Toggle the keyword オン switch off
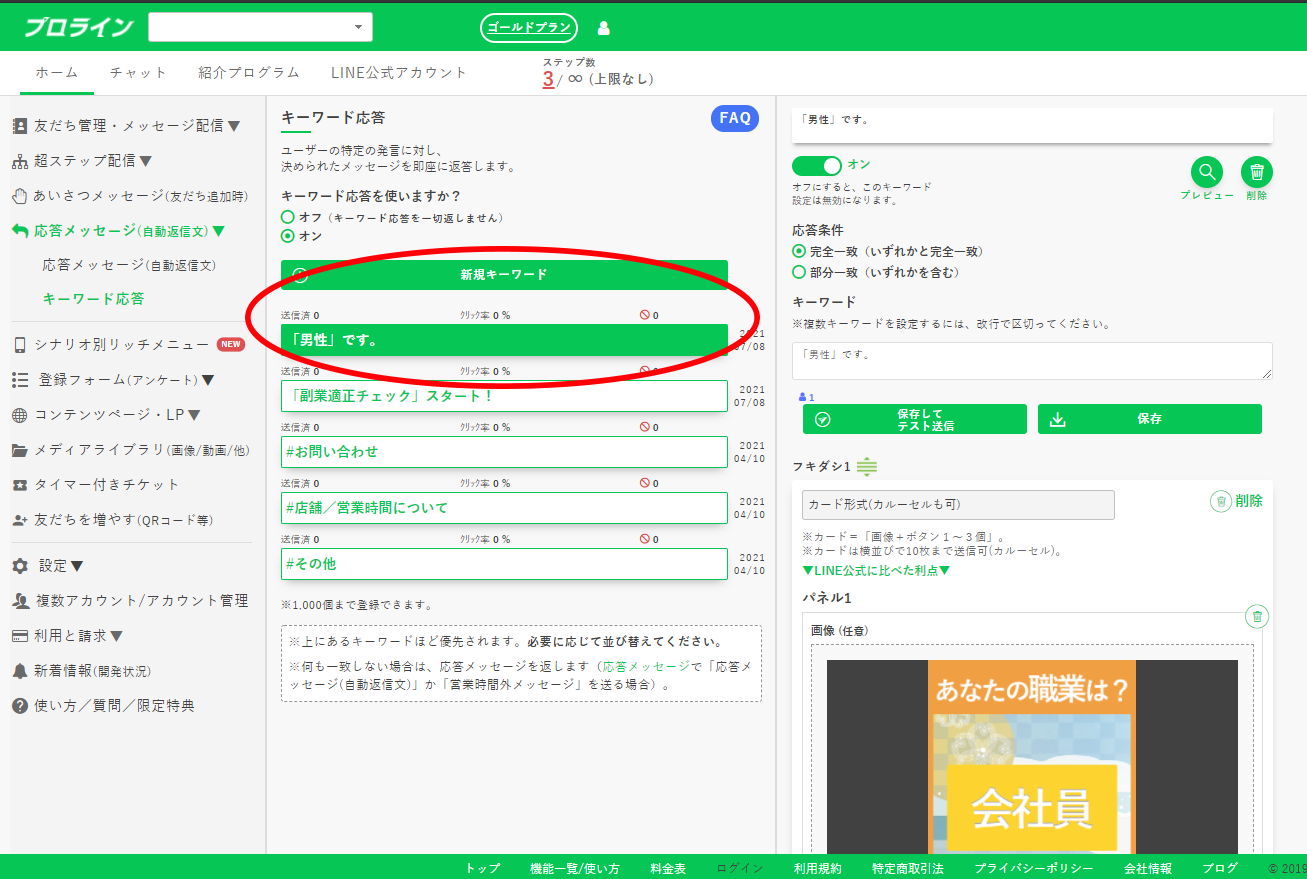Screen dimensions: 1307x879 [x=817, y=165]
